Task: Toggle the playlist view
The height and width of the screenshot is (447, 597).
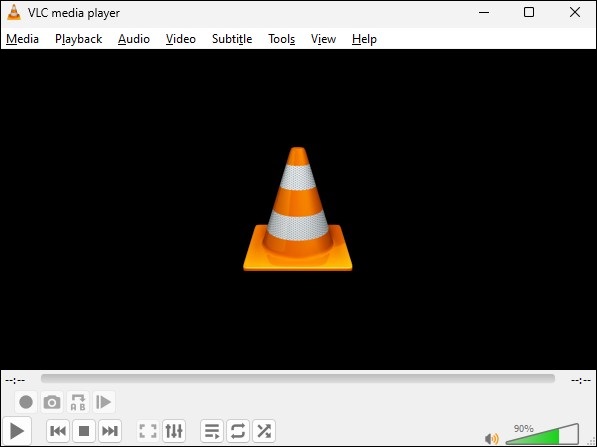Action: click(212, 431)
